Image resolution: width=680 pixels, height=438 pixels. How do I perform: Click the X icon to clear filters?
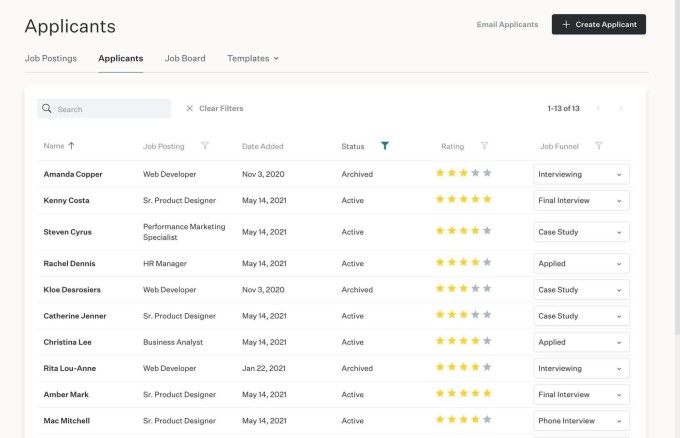[x=190, y=108]
